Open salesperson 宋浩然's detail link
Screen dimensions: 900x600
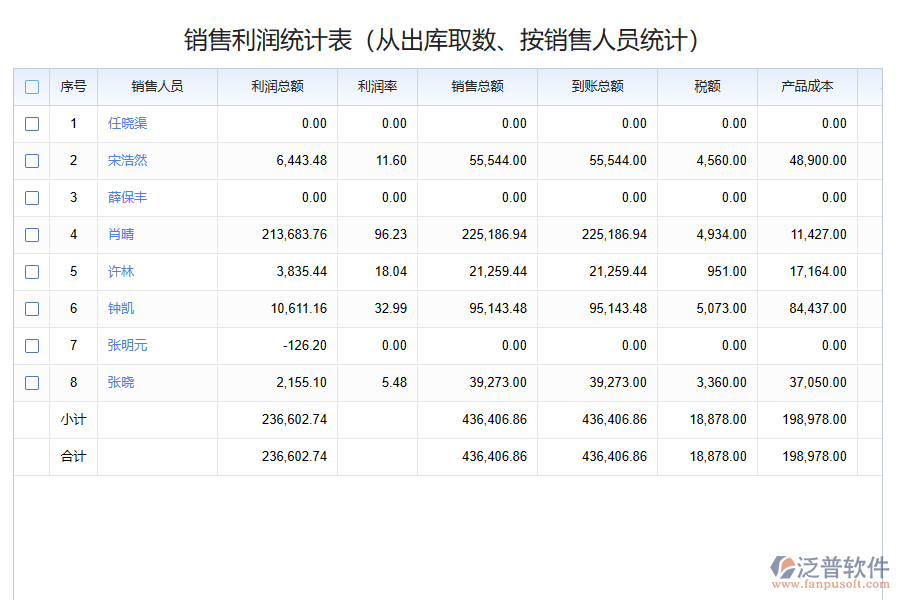click(128, 161)
